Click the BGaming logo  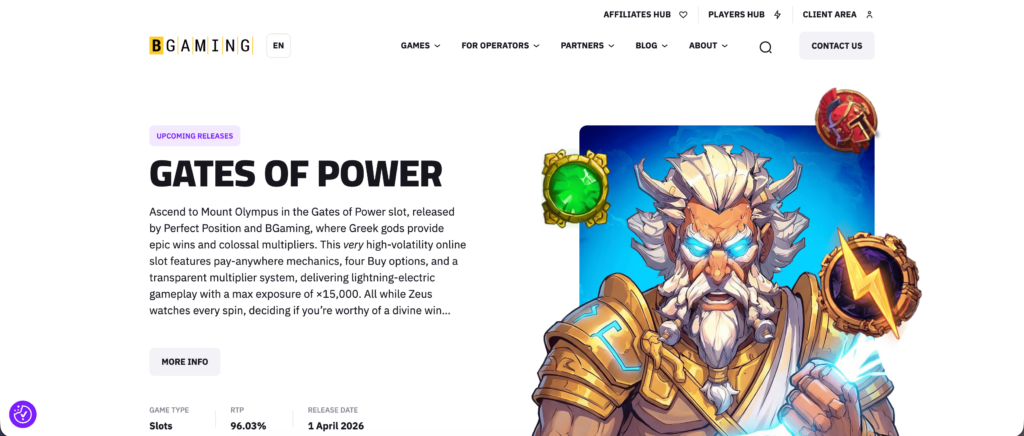pyautogui.click(x=201, y=46)
